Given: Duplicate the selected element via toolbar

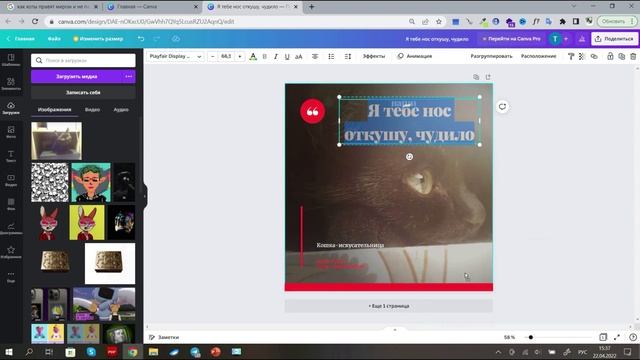Looking at the screenshot, I should 621,56.
